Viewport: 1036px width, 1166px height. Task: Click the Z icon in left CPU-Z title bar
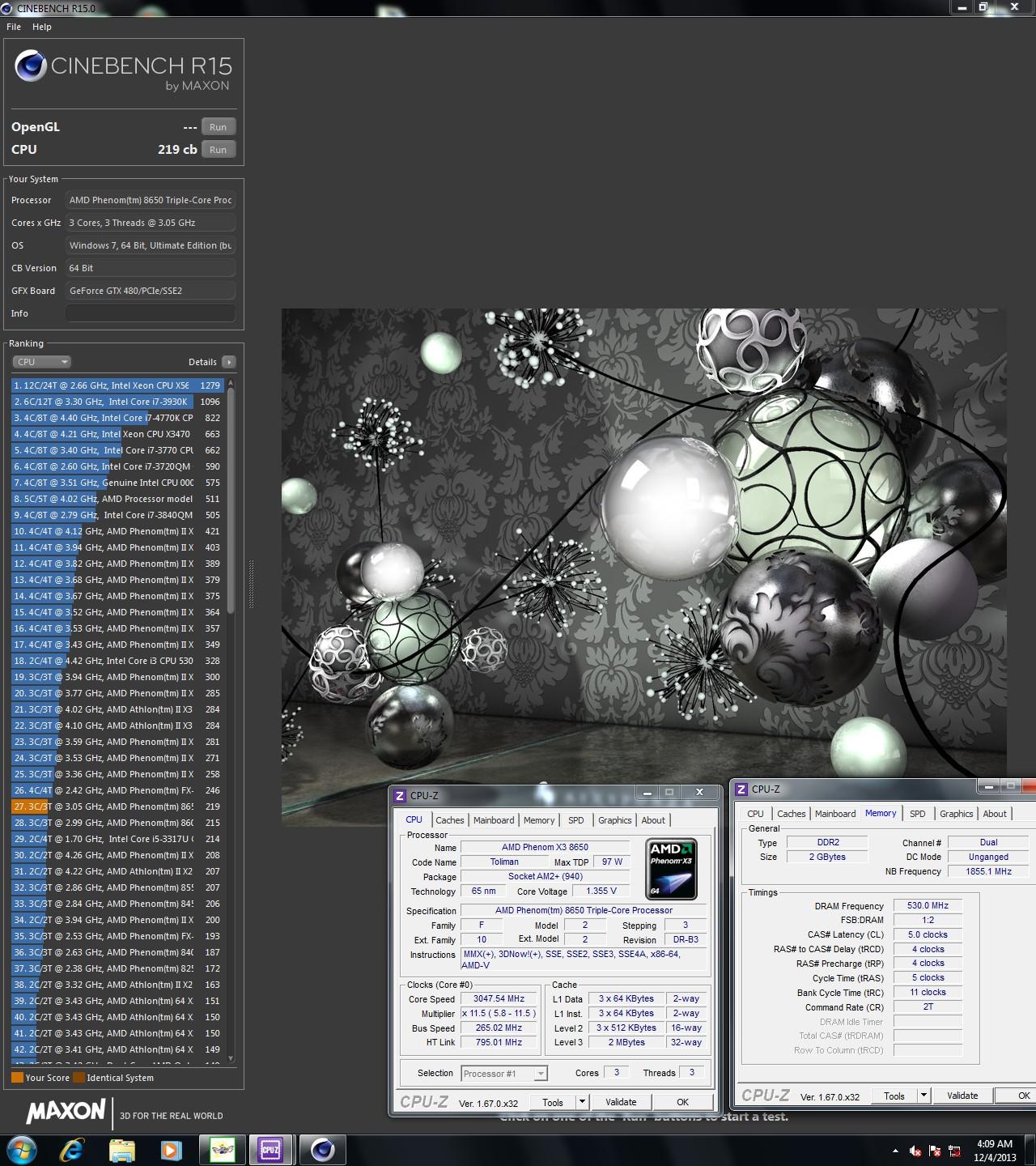[400, 796]
